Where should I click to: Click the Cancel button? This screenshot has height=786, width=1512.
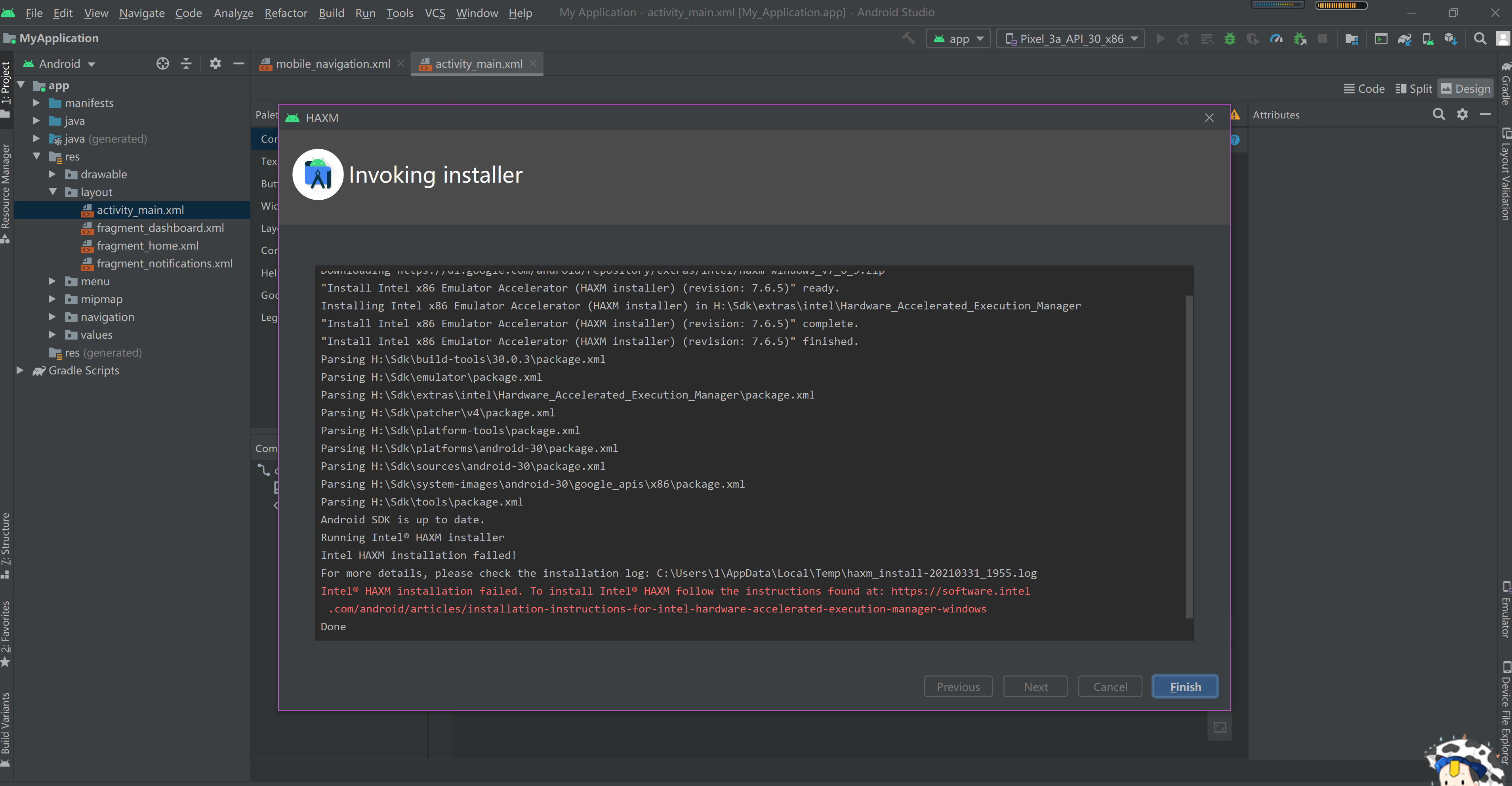pyautogui.click(x=1110, y=686)
